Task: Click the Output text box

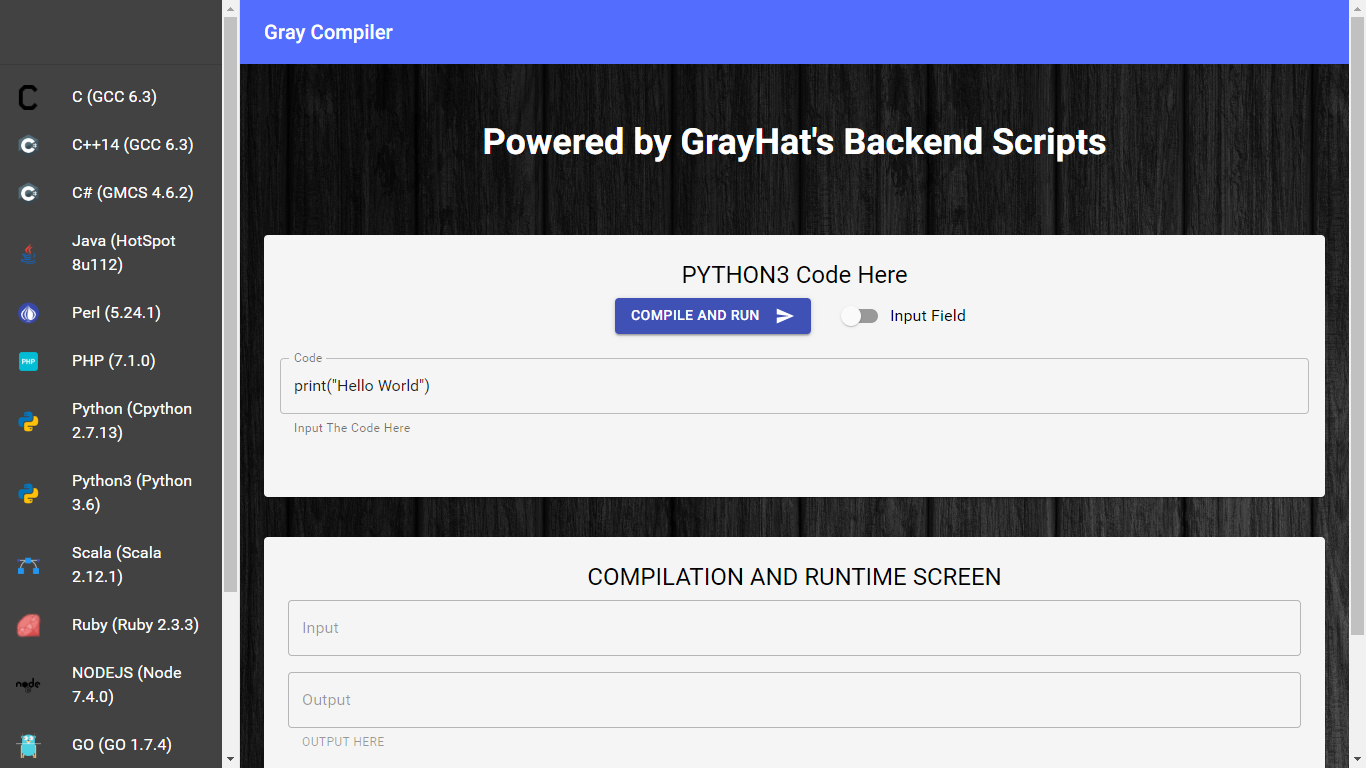Action: point(794,700)
